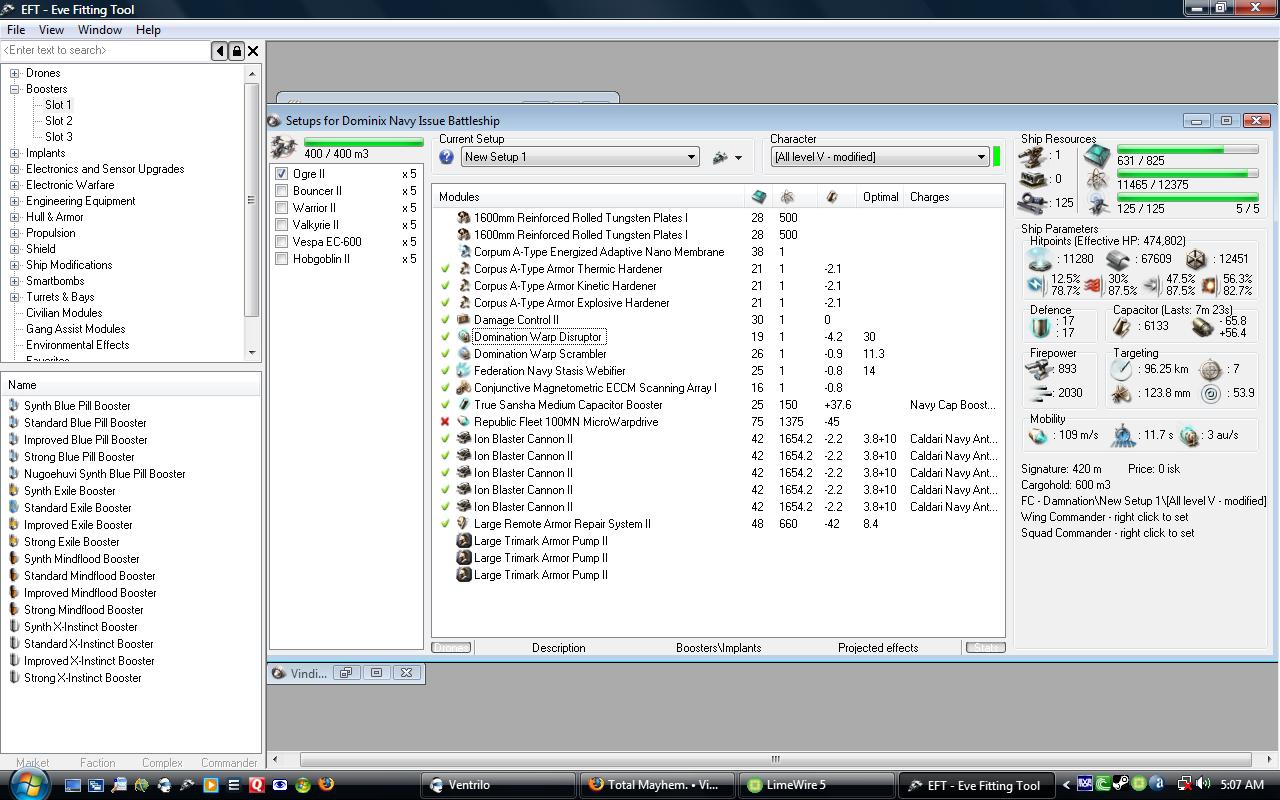
Task: Click the CPU column header icon in Modules
Action: pyautogui.click(x=759, y=197)
